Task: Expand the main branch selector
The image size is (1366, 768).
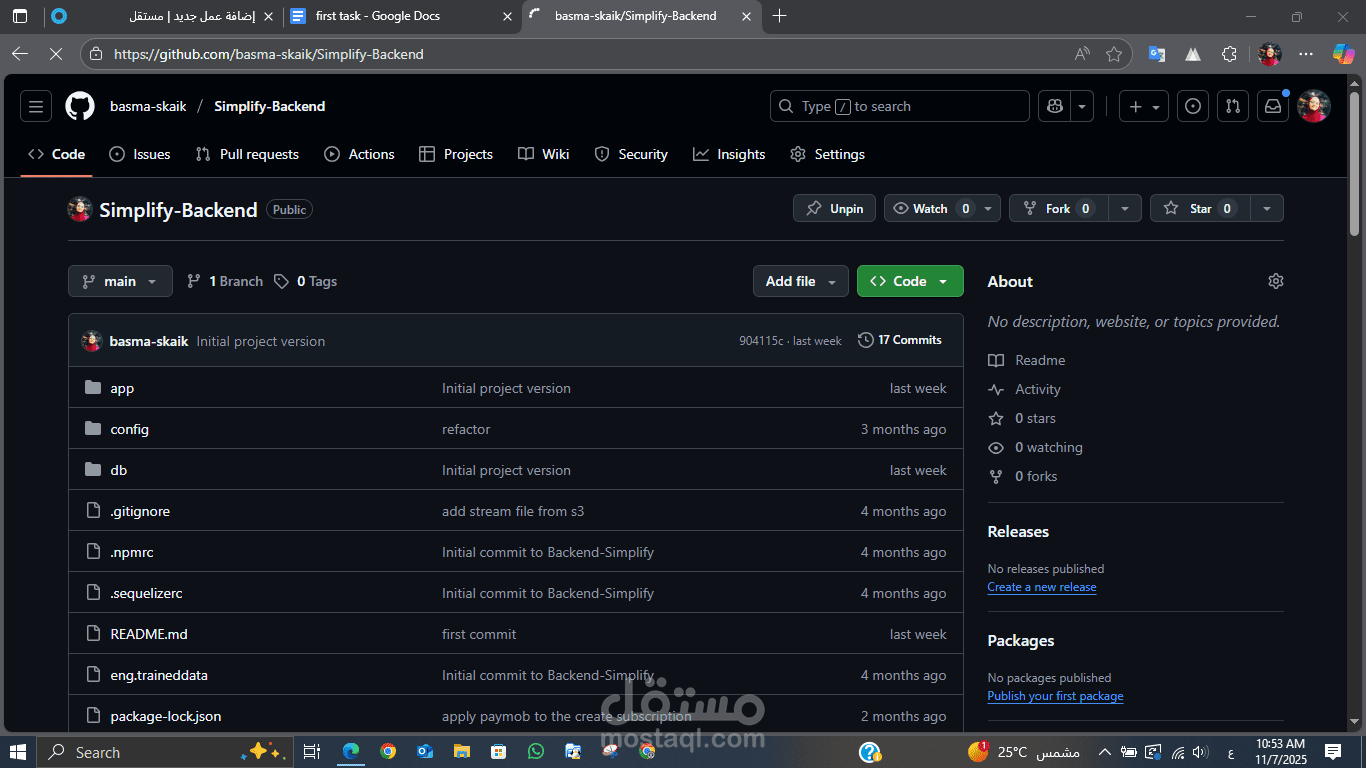Action: click(x=120, y=281)
